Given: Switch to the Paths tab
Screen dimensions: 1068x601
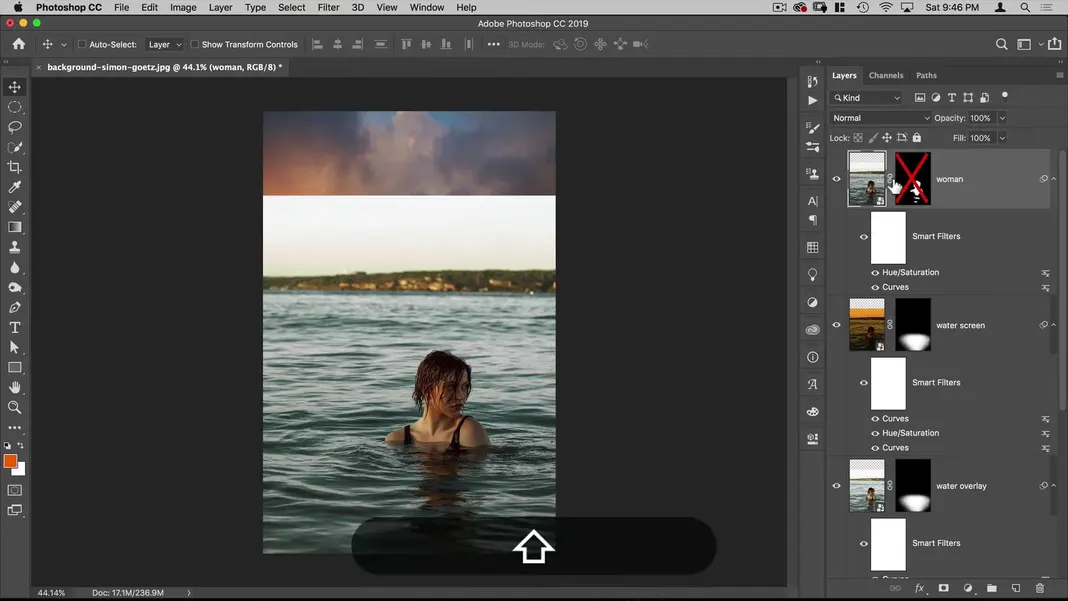Looking at the screenshot, I should [x=926, y=76].
